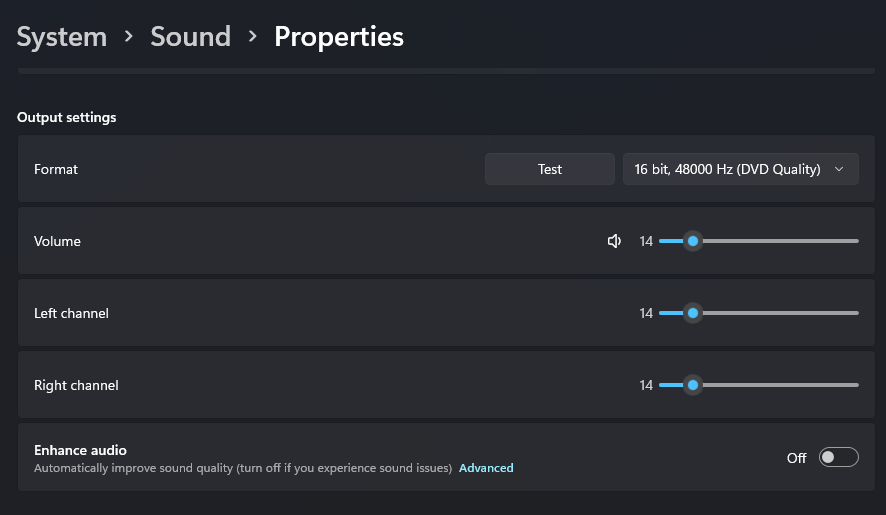Click the Enhance audio title
Viewport: 886px width, 515px height.
click(x=80, y=451)
